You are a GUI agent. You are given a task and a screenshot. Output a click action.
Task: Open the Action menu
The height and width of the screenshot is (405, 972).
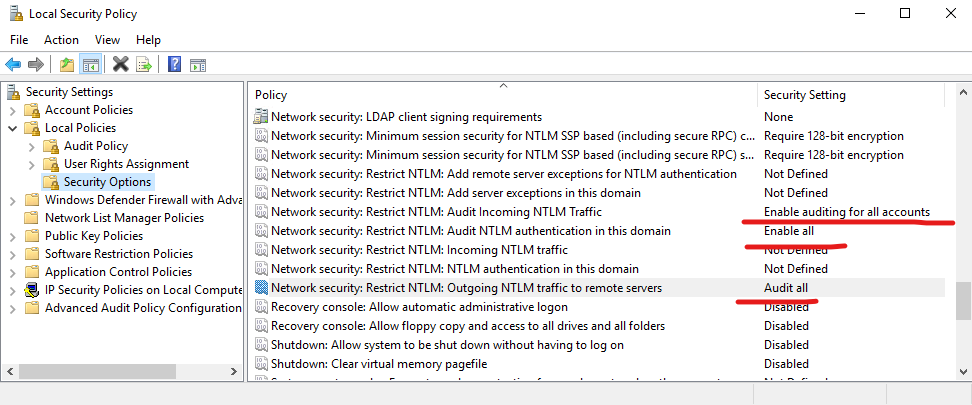[61, 40]
